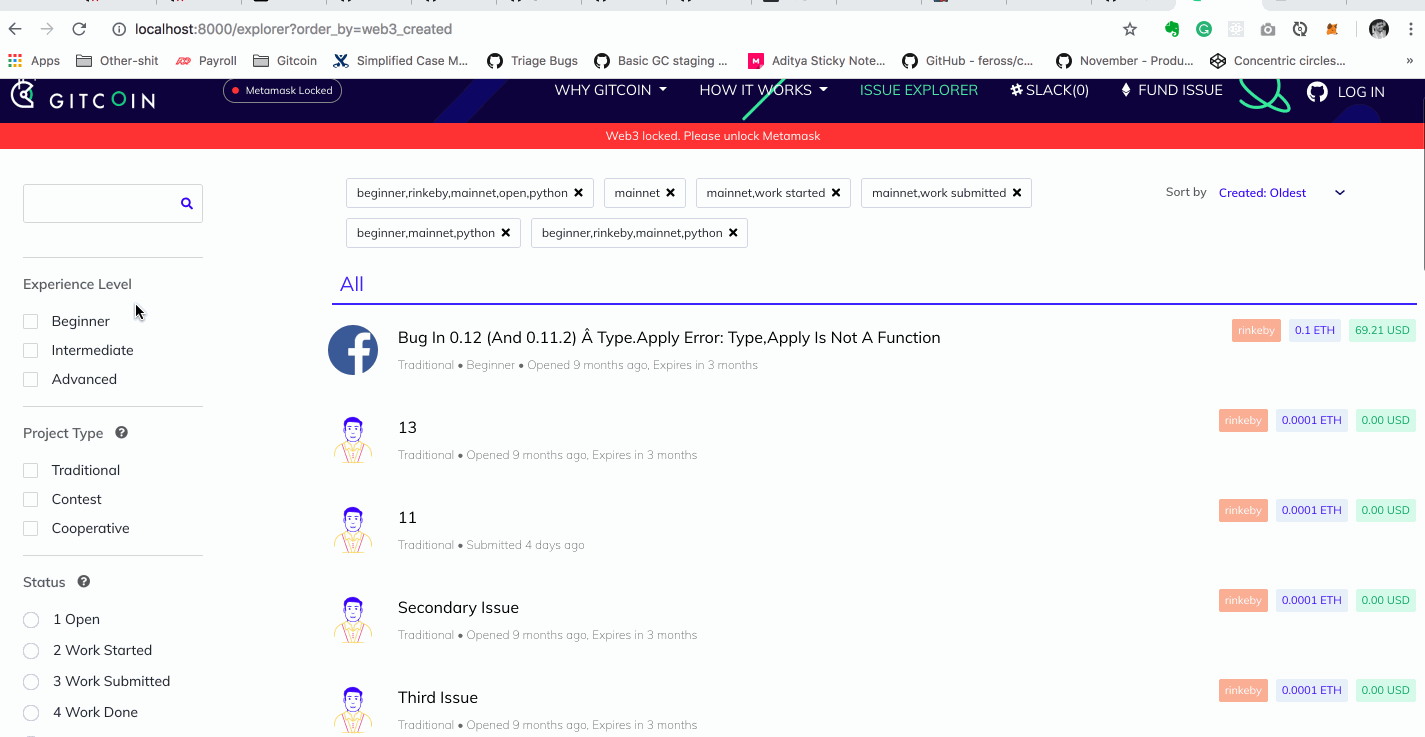Viewport: 1425px width, 737px height.
Task: Click LOG IN in the navbar
Action: tap(1361, 92)
